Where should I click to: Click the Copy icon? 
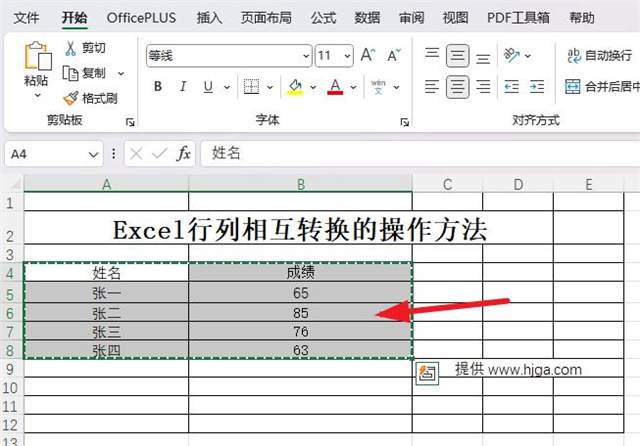click(x=70, y=73)
